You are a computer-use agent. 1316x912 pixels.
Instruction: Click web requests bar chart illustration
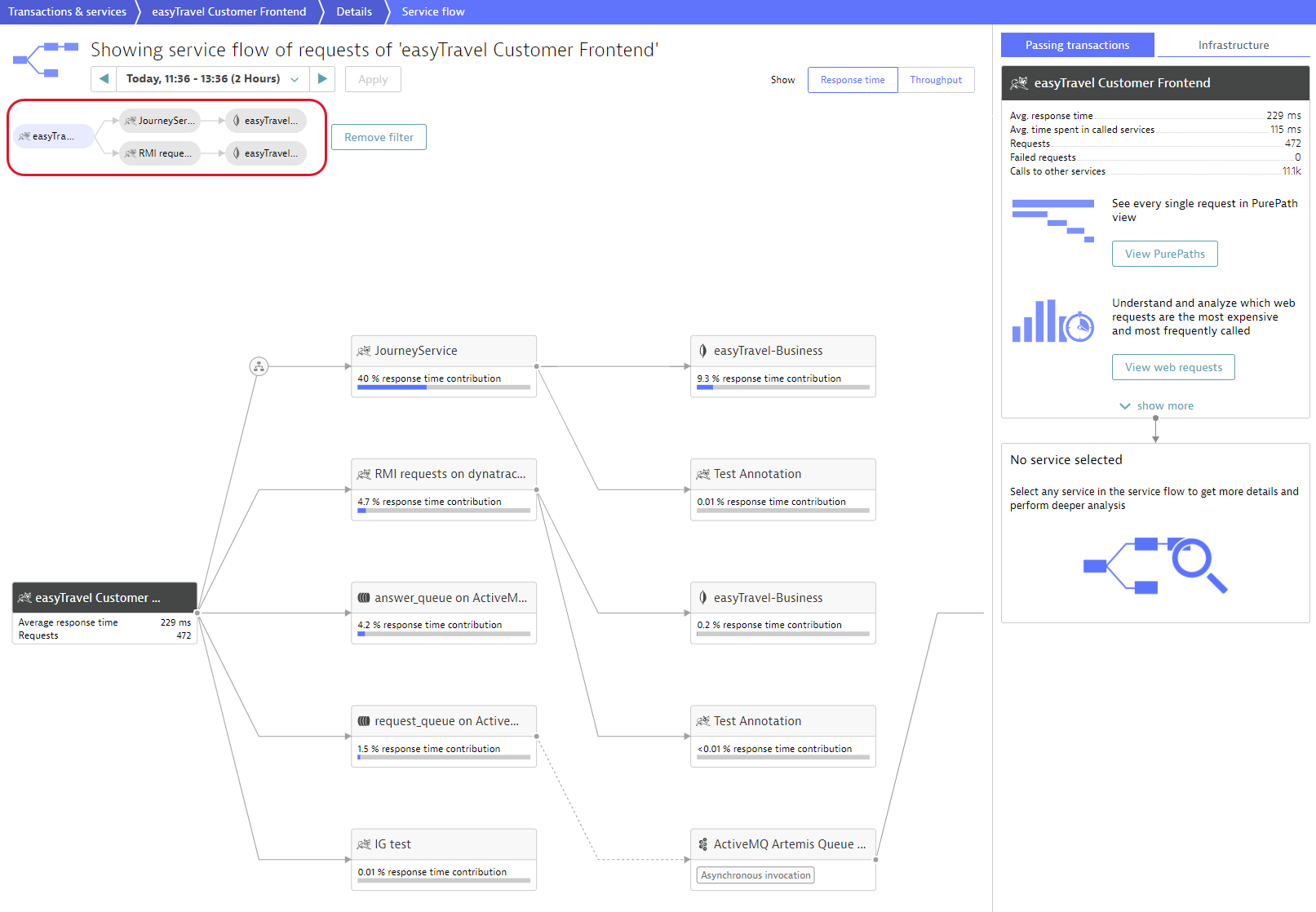point(1053,321)
